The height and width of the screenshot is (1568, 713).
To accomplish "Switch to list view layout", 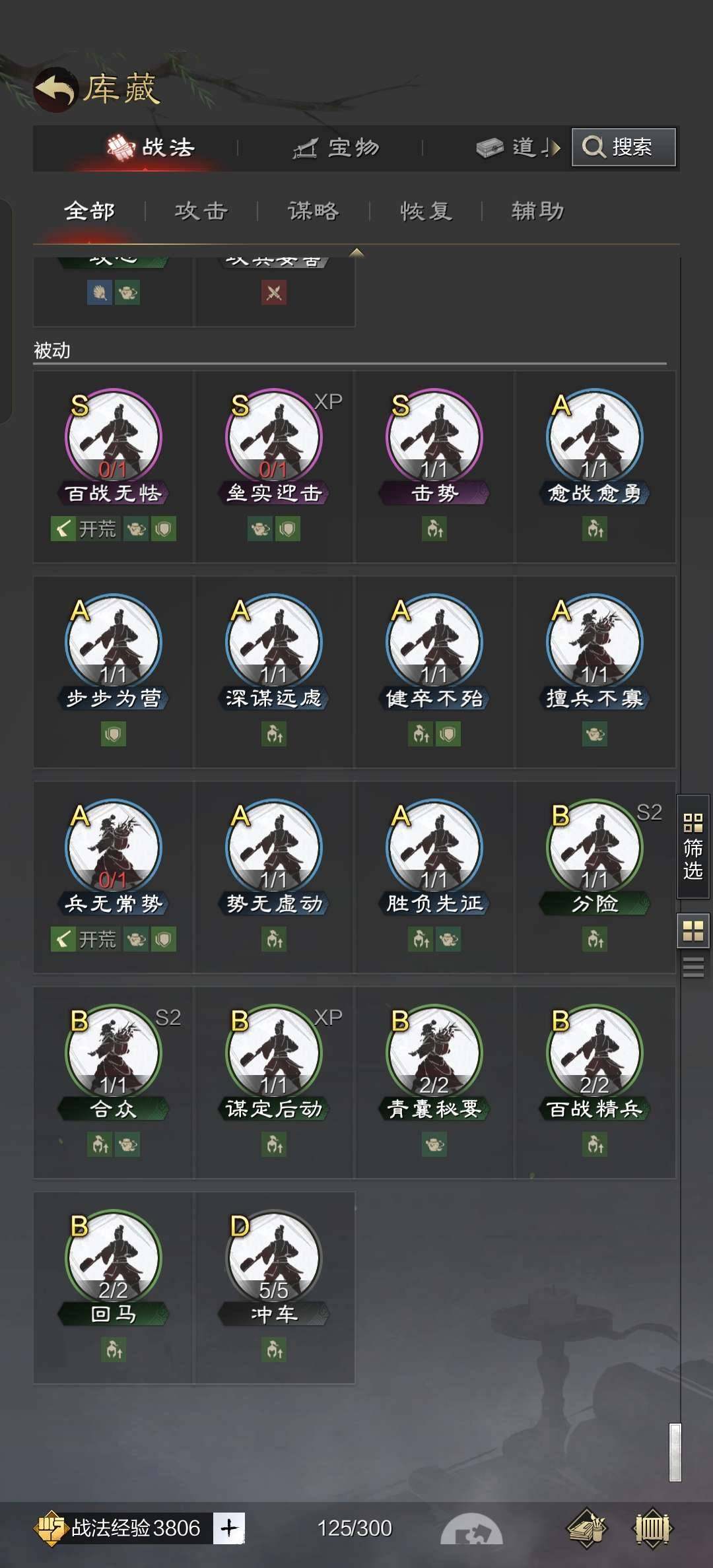I will click(693, 967).
